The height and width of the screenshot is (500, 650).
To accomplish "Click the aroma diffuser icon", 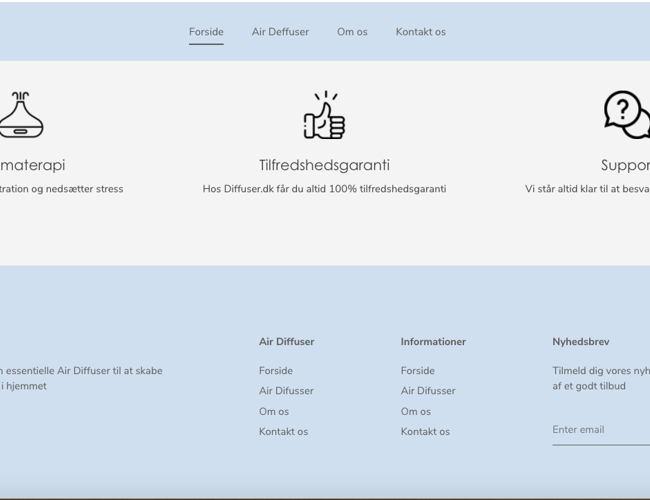I will point(21,114).
